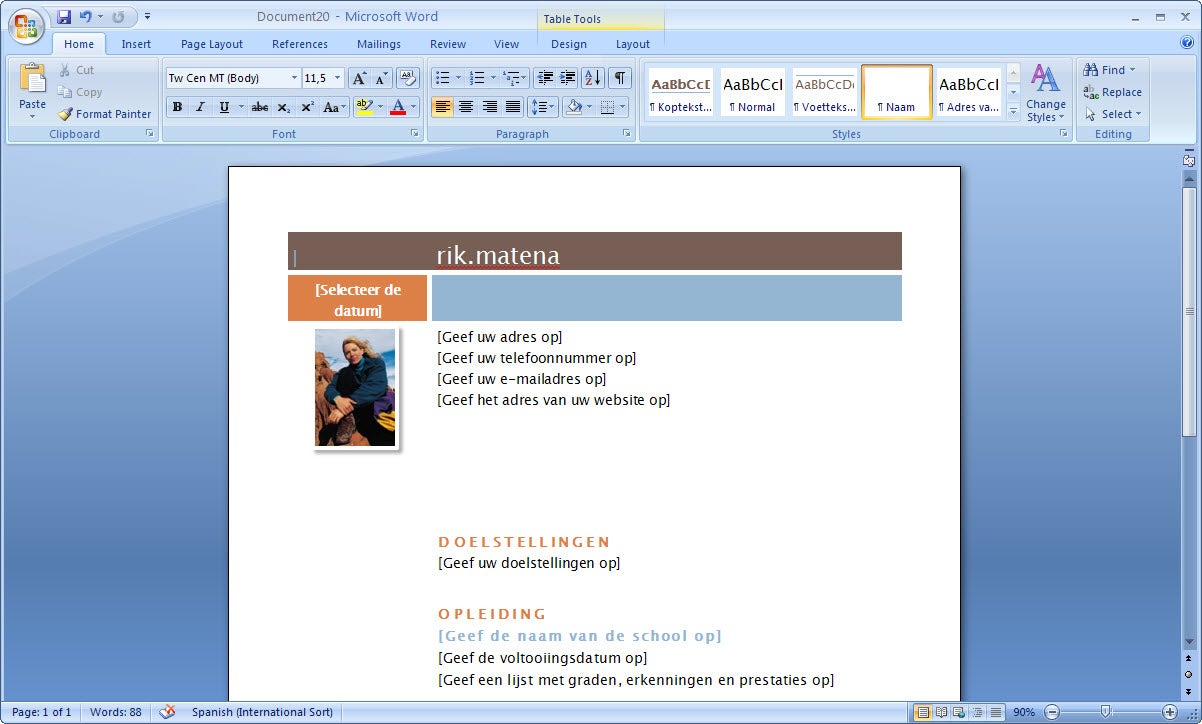Apply the Normal style
Screen dimensions: 1202x724
[753, 92]
